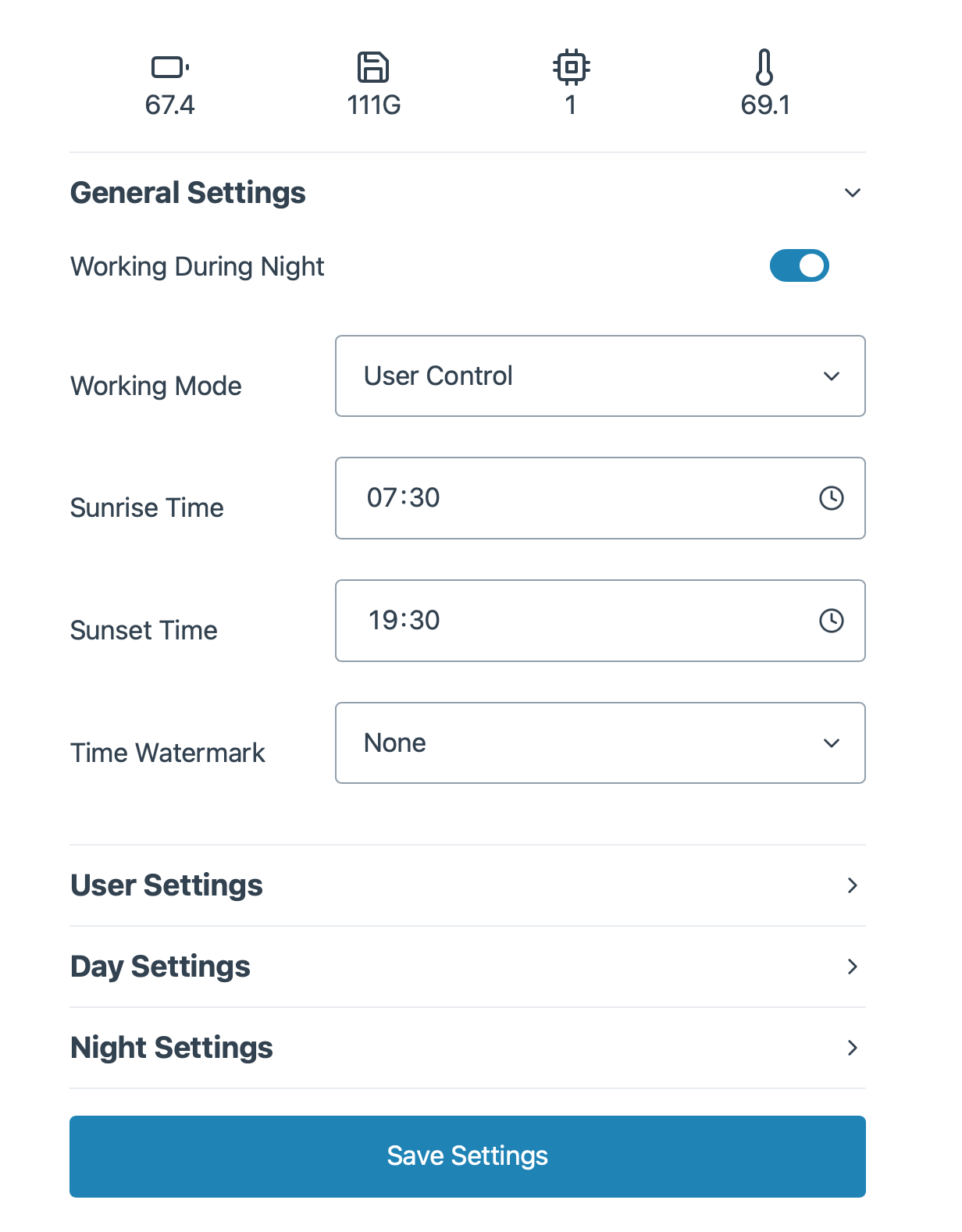Toggle the Working During Night switch off

coord(799,265)
